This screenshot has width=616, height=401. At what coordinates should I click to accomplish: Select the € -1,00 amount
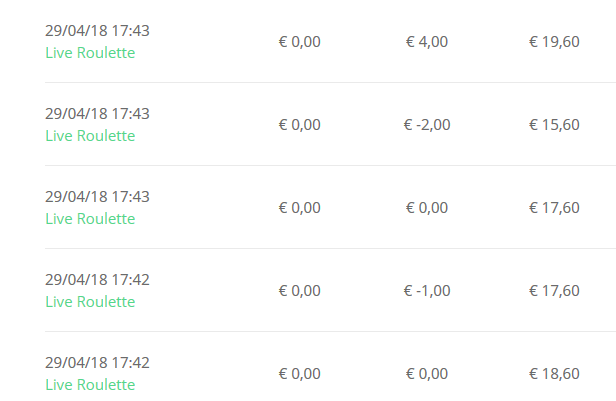click(x=427, y=291)
